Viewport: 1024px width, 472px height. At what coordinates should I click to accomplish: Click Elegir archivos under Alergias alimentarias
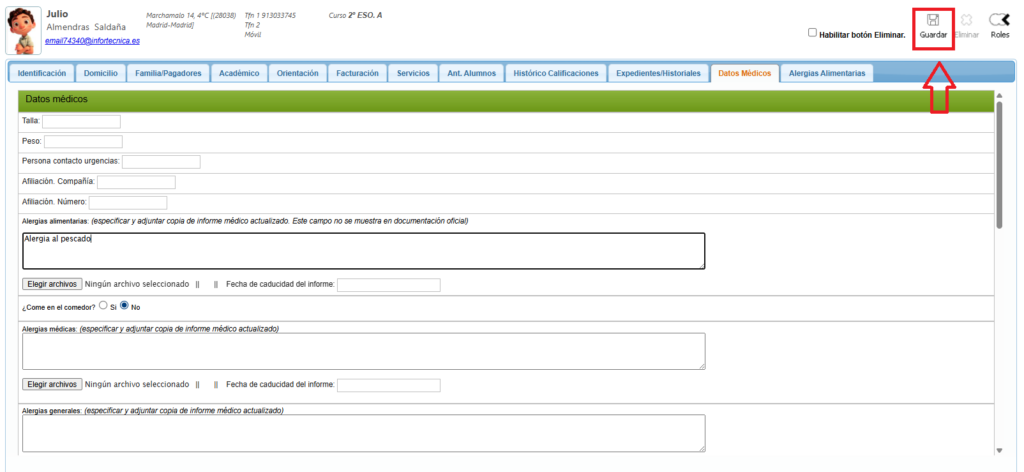[52, 284]
